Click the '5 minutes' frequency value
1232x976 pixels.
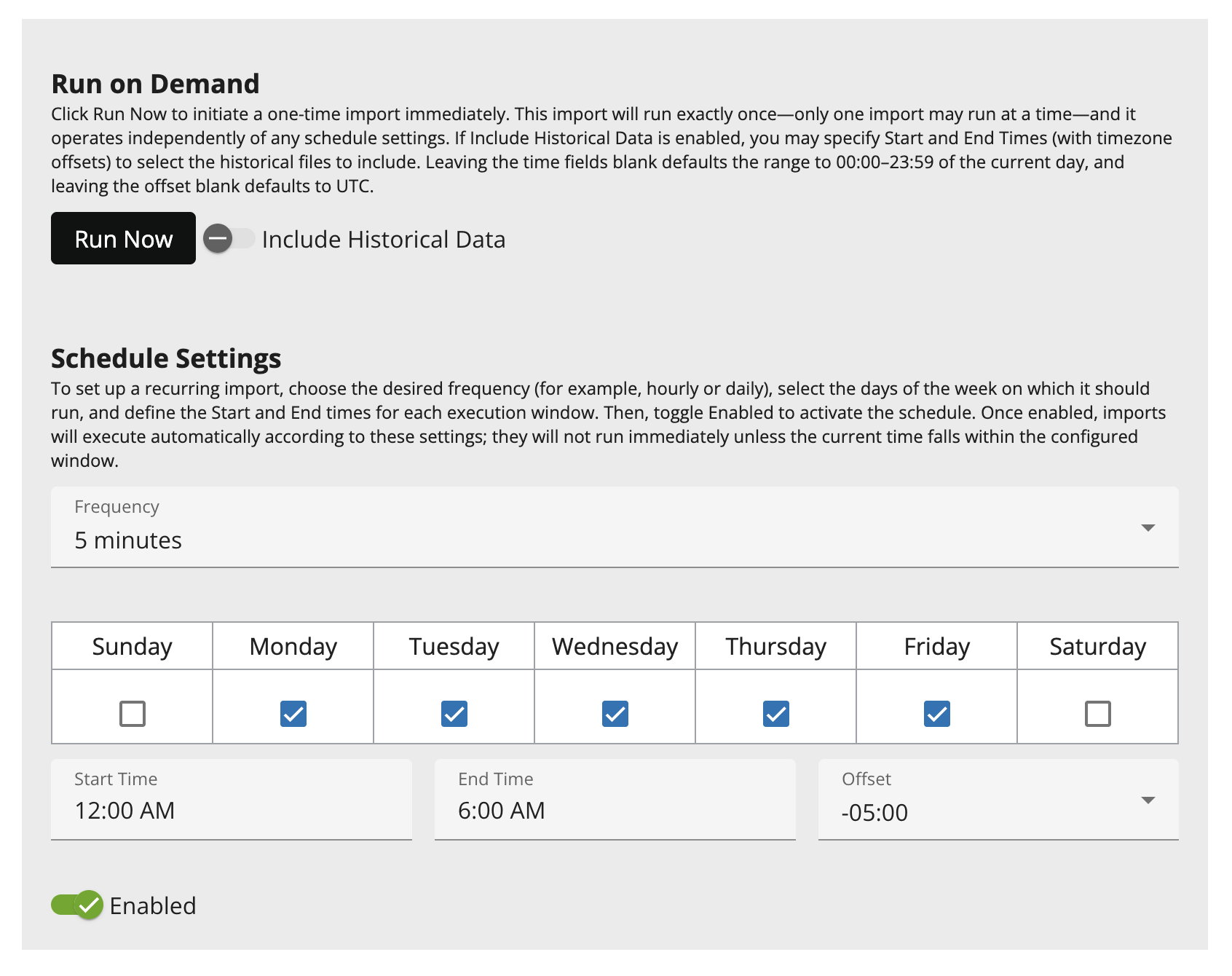point(128,540)
